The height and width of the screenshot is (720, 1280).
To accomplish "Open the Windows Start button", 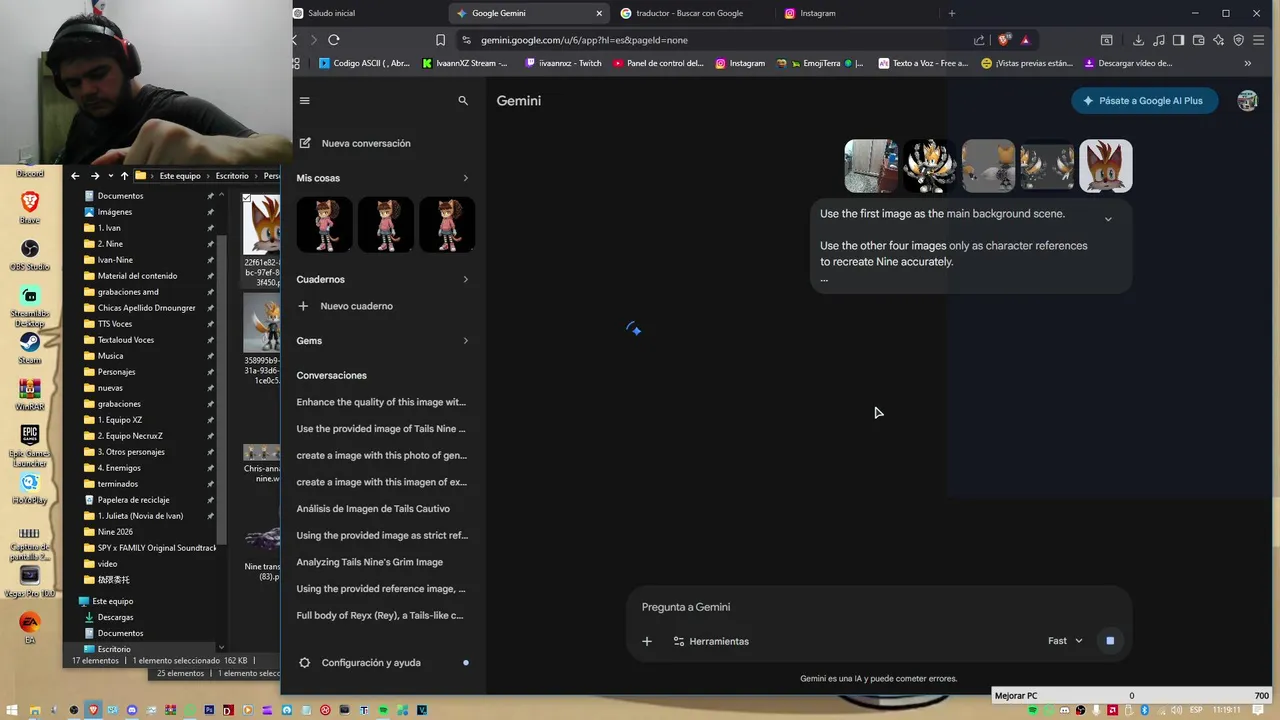I will point(12,710).
